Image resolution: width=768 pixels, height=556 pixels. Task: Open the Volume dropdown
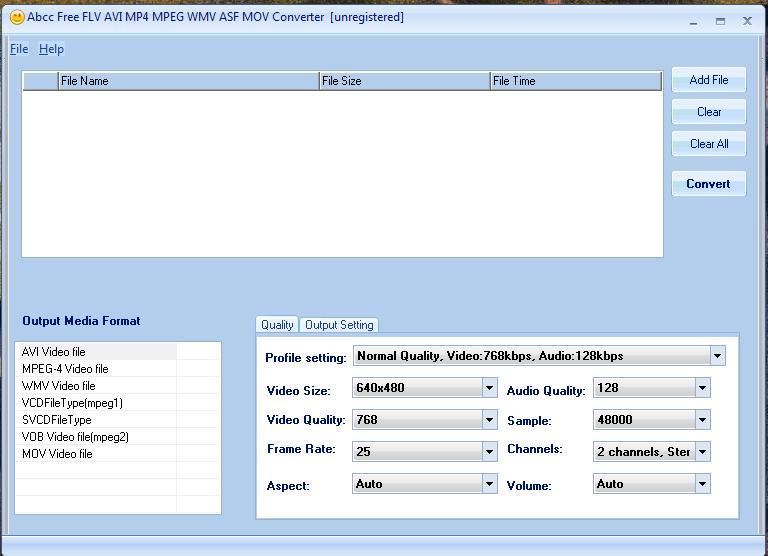[702, 484]
